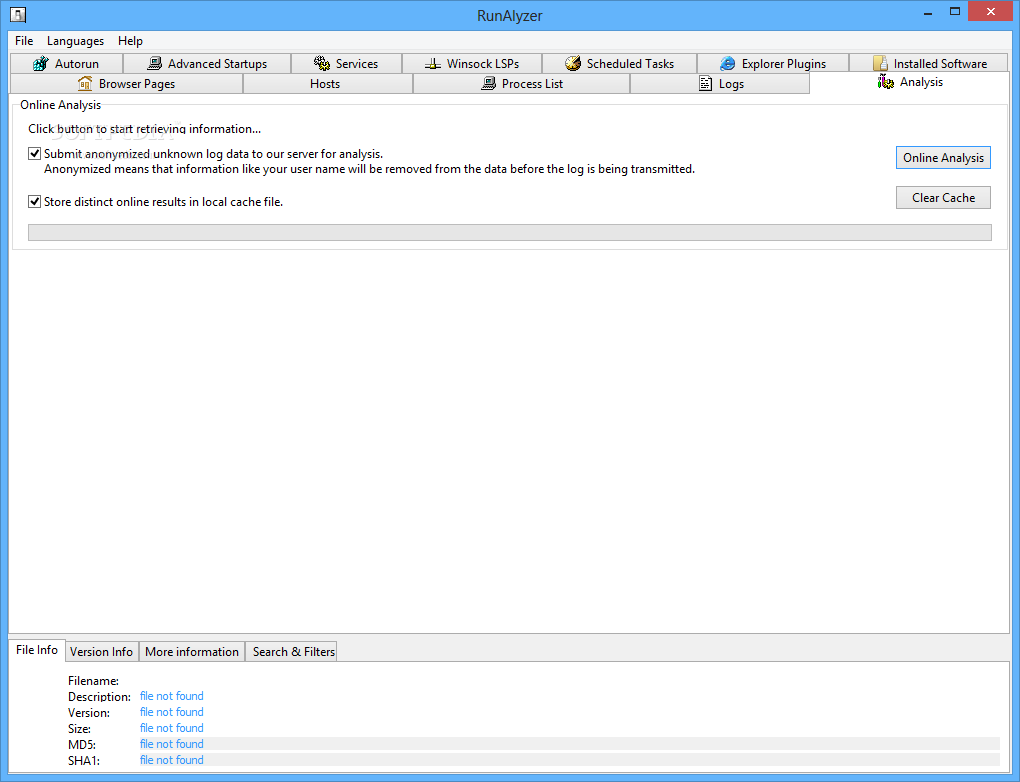Switch to the Scheduled Tasks tab label
Image resolution: width=1020 pixels, height=782 pixels.
click(x=630, y=63)
